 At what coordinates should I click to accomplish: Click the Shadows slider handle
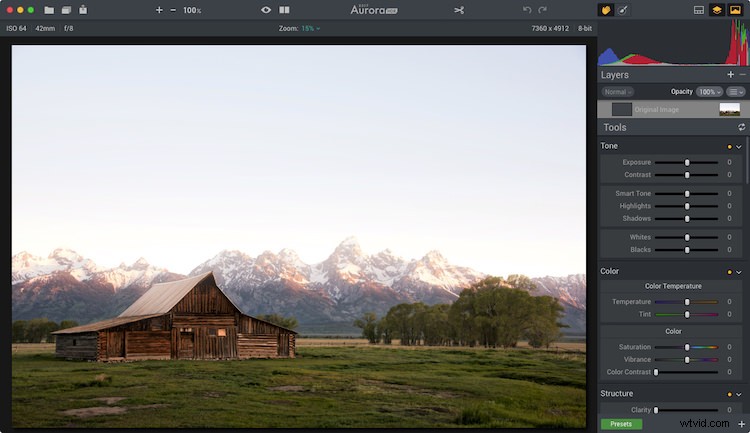687,219
